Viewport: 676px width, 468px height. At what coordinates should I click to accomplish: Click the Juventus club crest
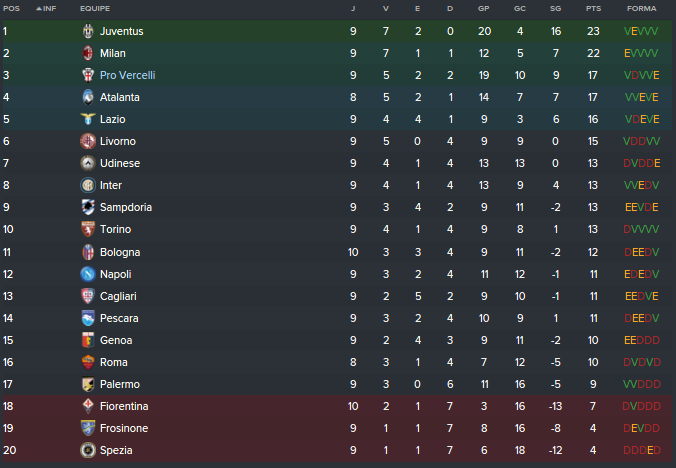click(x=87, y=31)
